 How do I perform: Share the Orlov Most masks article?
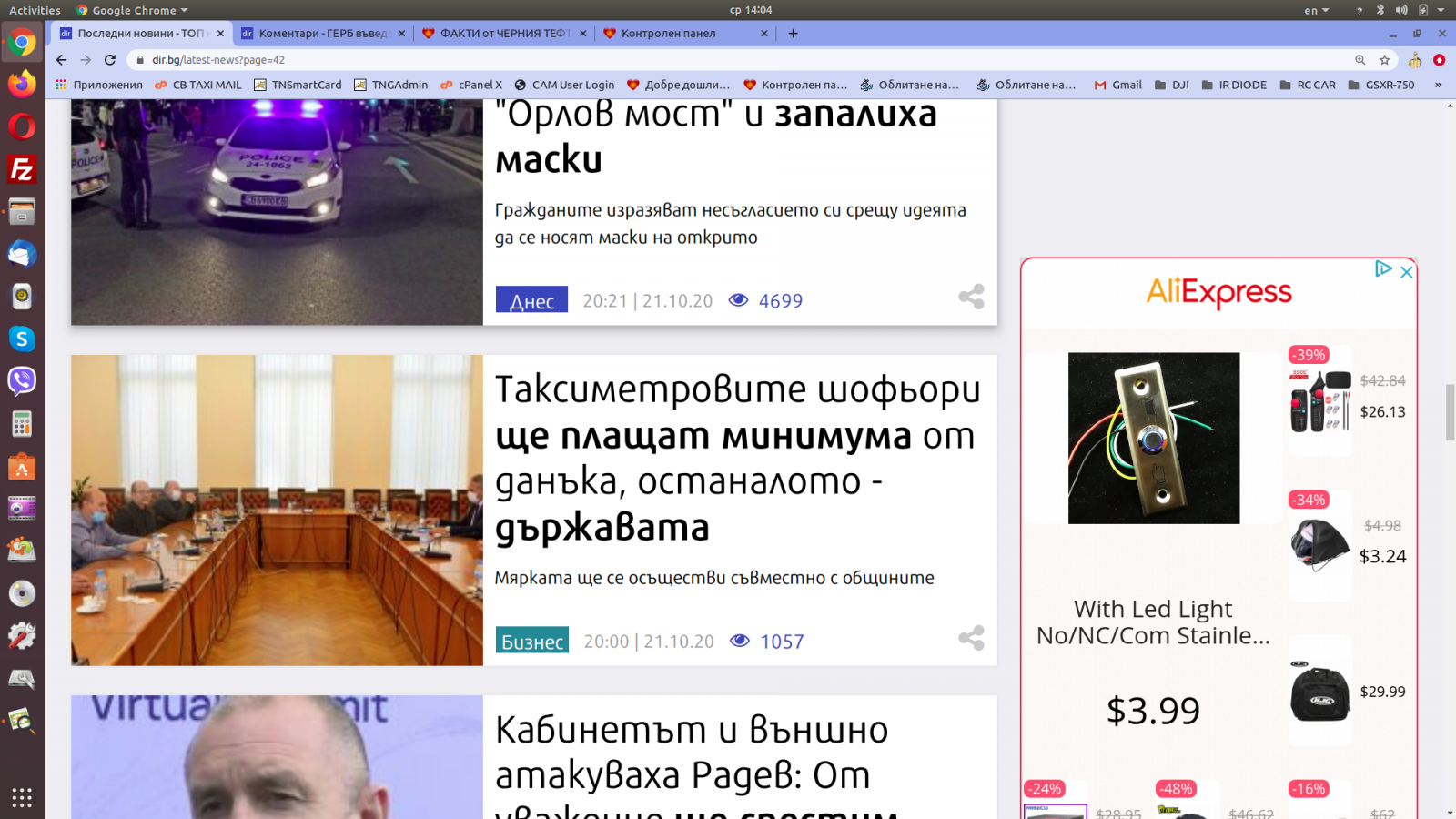tap(971, 297)
